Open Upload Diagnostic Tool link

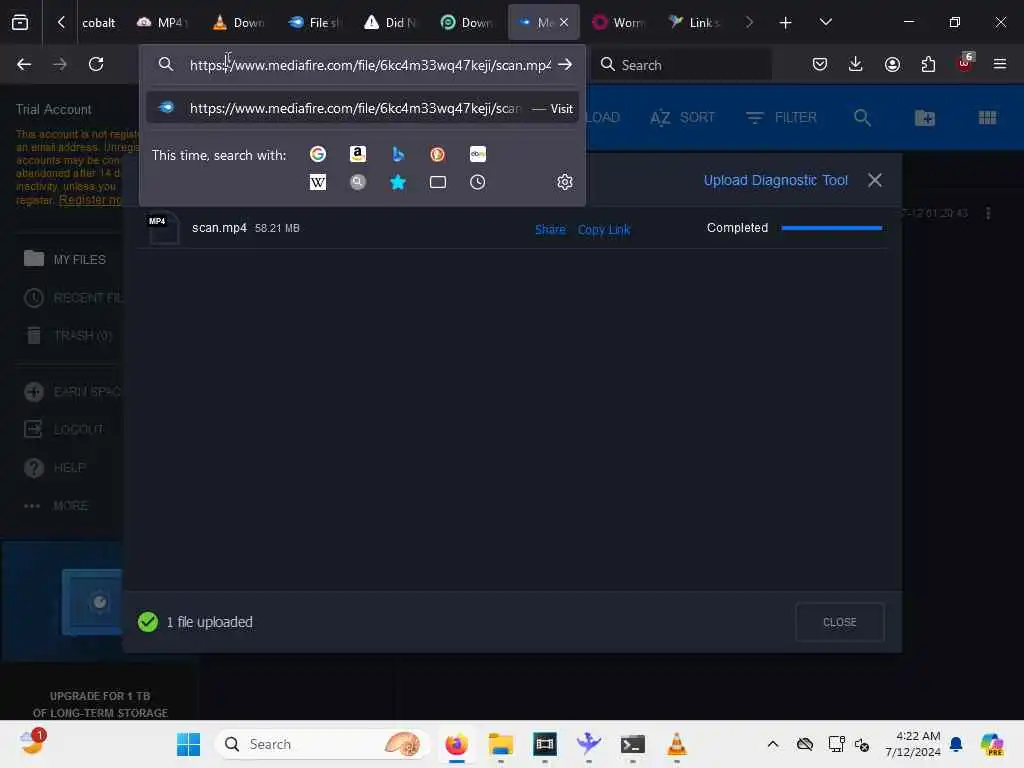coord(775,180)
